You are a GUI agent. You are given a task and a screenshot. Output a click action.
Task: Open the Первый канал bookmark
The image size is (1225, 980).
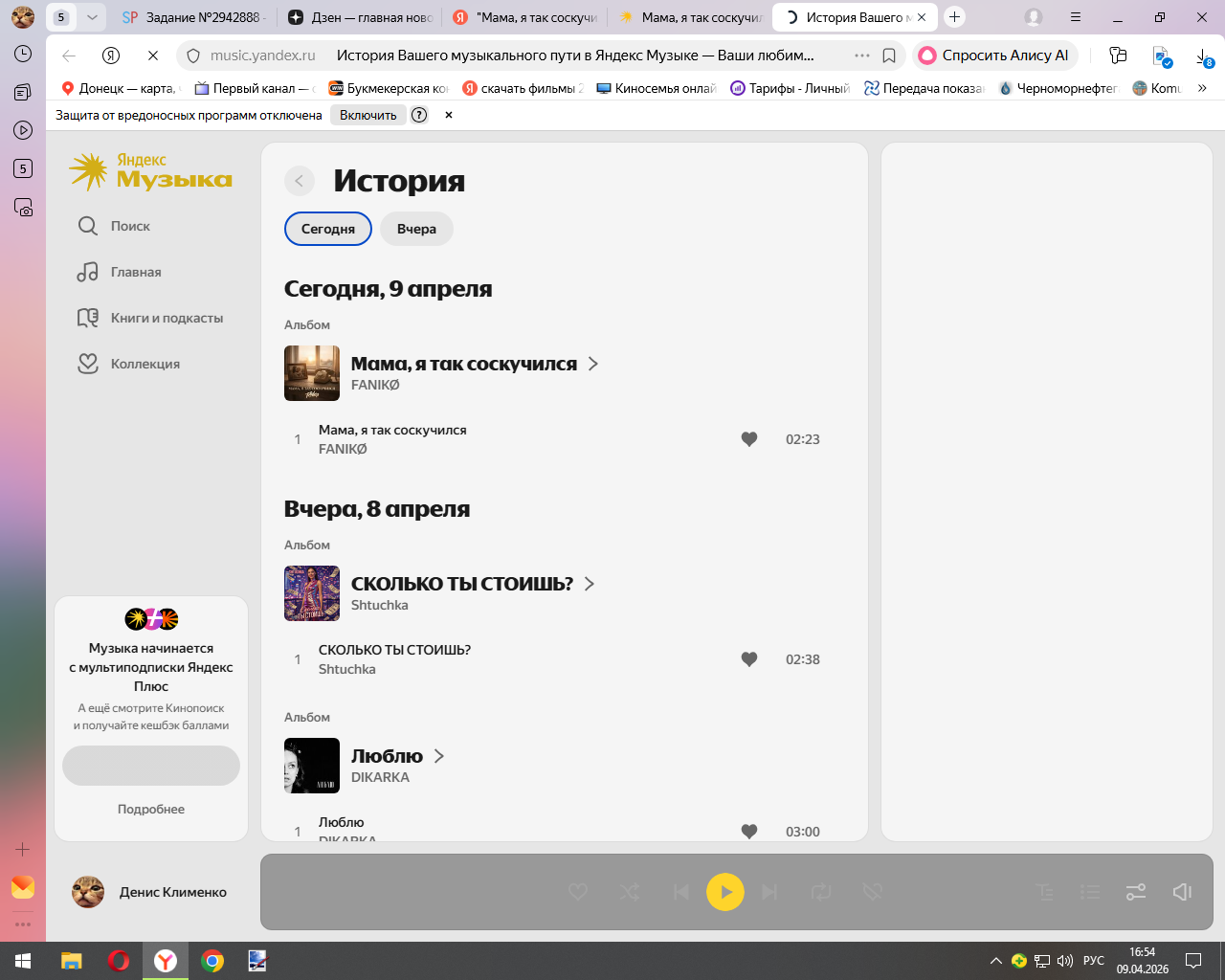click(255, 88)
